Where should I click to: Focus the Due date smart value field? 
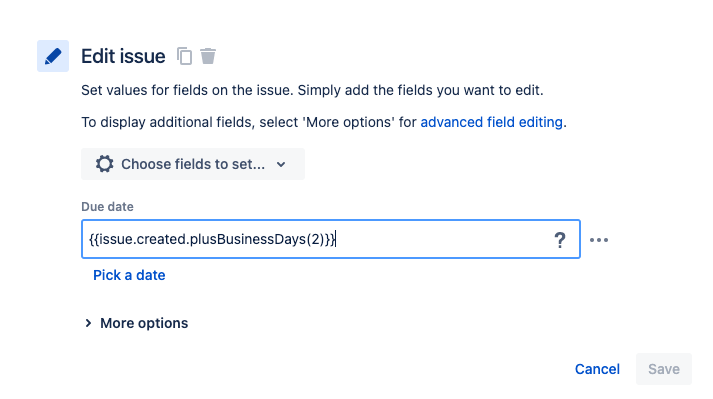pyautogui.click(x=331, y=239)
